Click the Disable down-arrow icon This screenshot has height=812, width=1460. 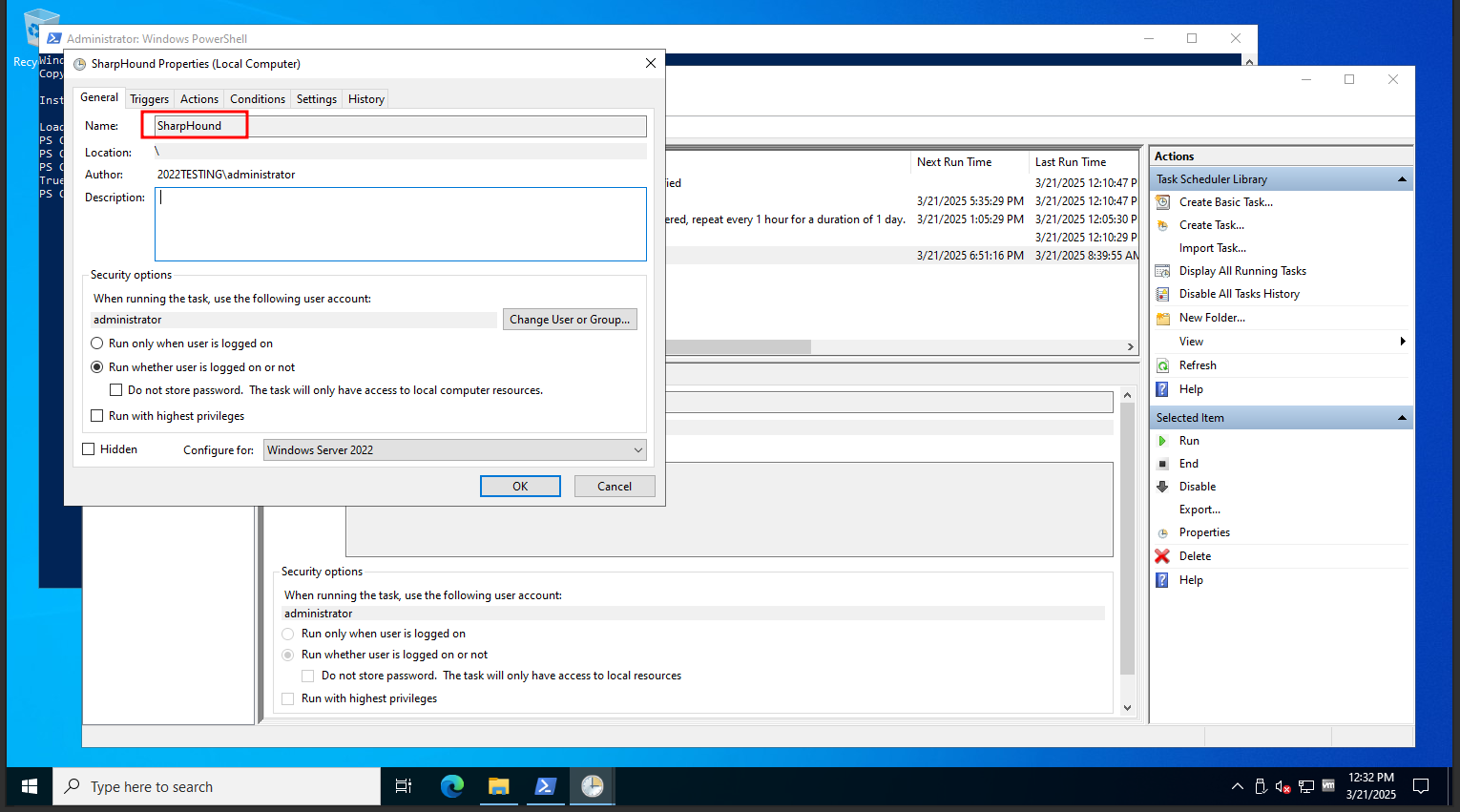[1162, 487]
